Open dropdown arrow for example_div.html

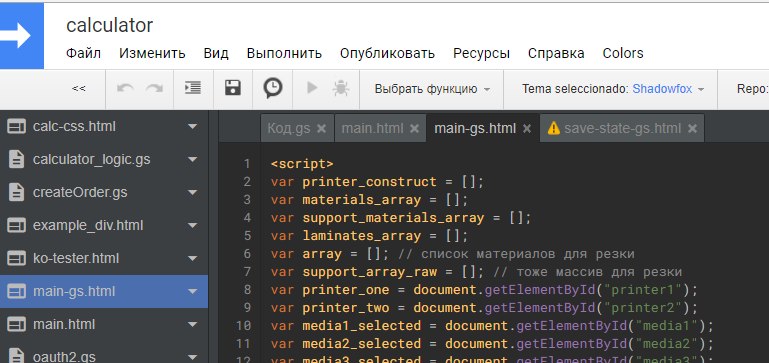coord(192,226)
